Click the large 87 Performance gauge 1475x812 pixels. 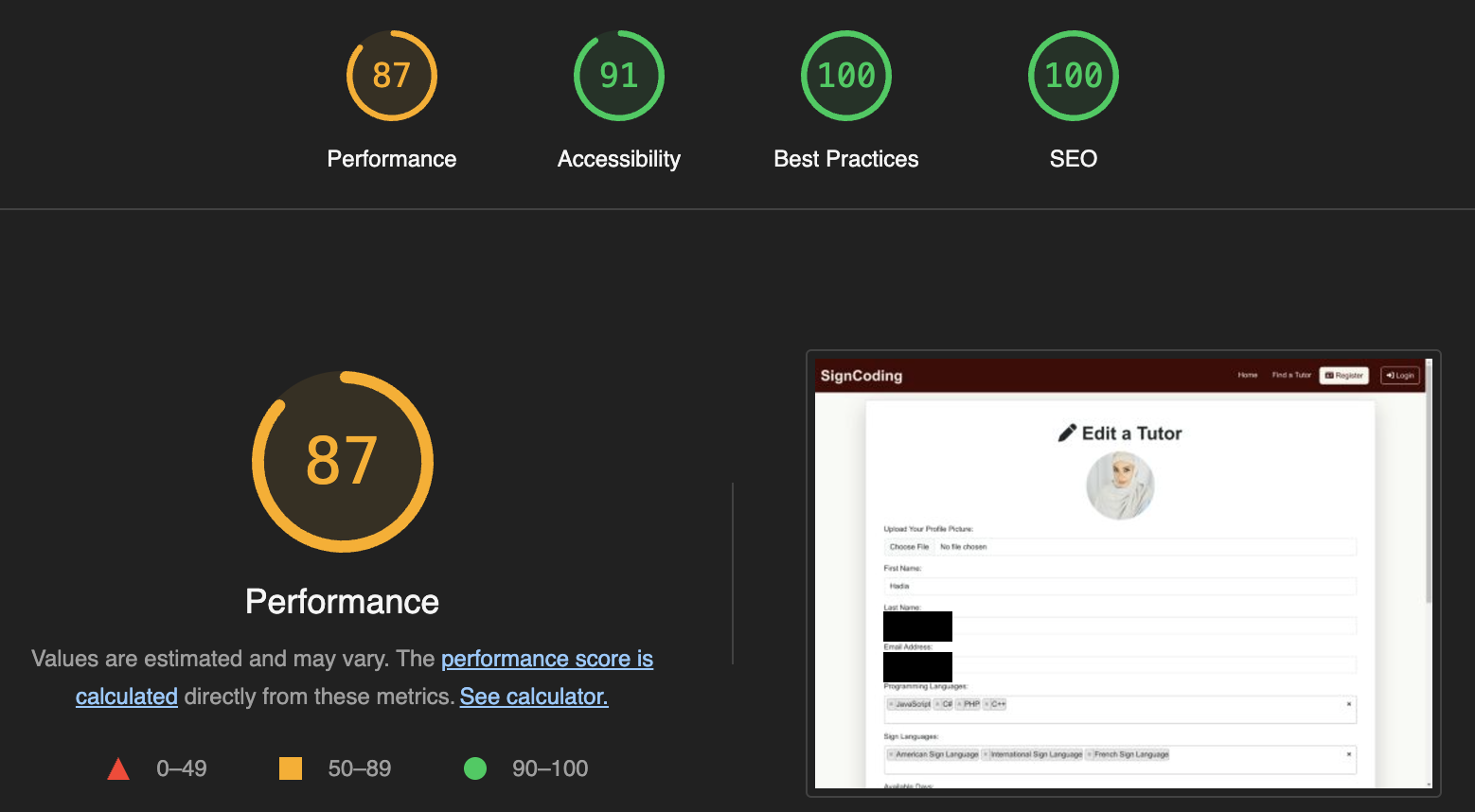click(x=343, y=462)
